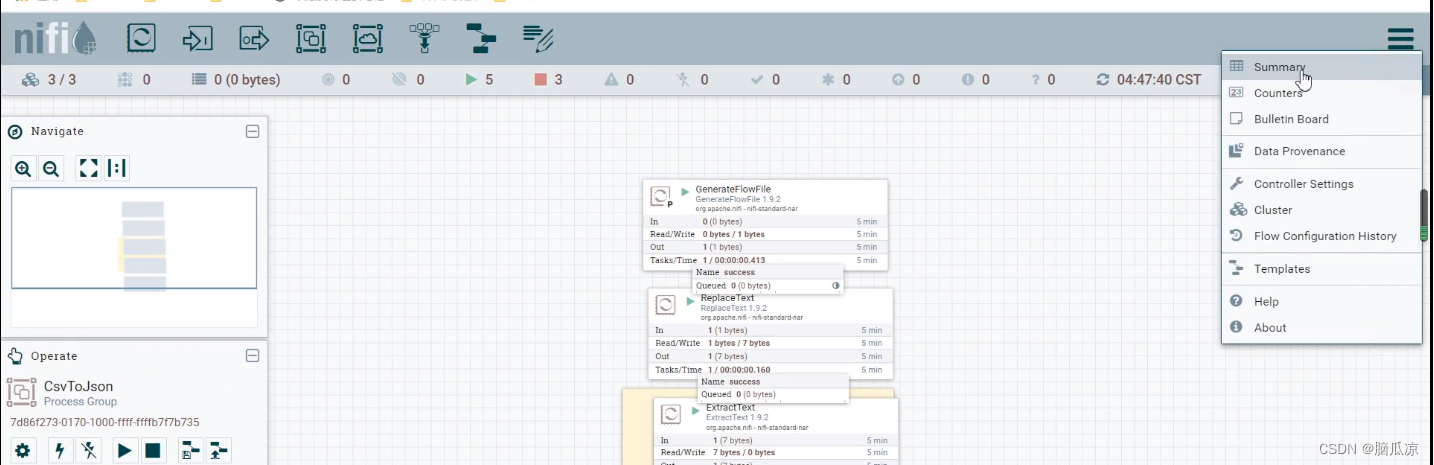The width and height of the screenshot is (1434, 465).
Task: Zoom in using Navigate panel magnifier plus
Action: (x=23, y=169)
